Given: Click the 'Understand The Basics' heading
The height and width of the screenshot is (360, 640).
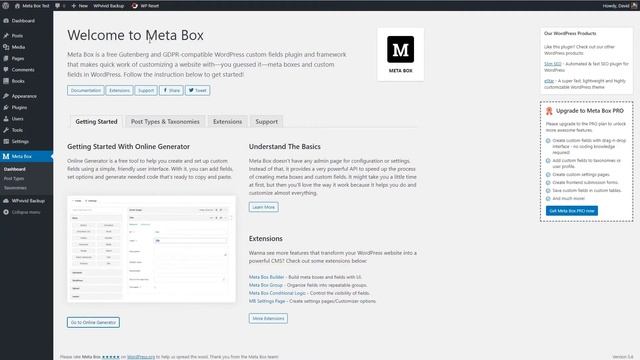Looking at the screenshot, I should [x=284, y=147].
